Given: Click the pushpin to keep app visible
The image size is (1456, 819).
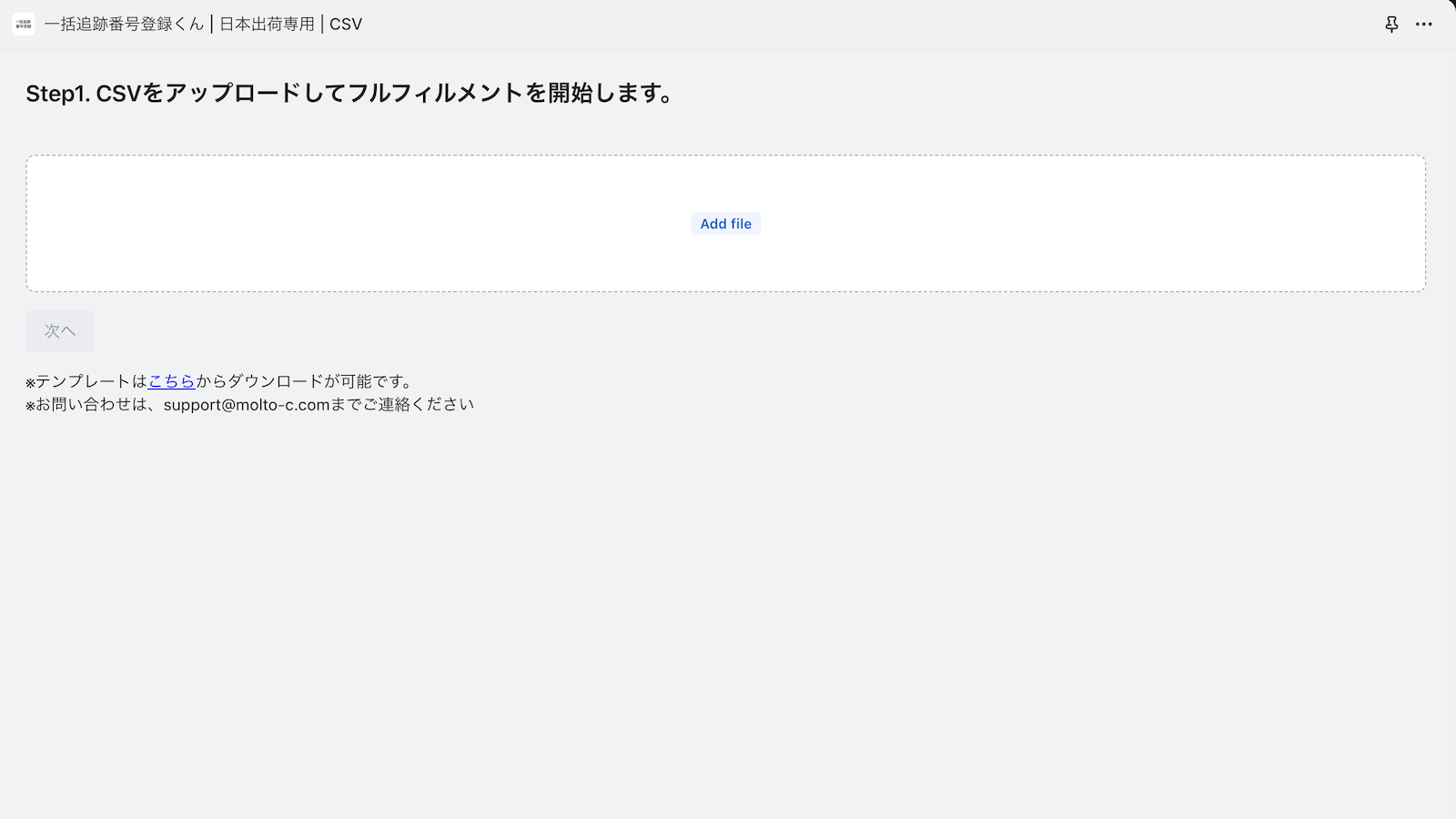Looking at the screenshot, I should (1391, 25).
